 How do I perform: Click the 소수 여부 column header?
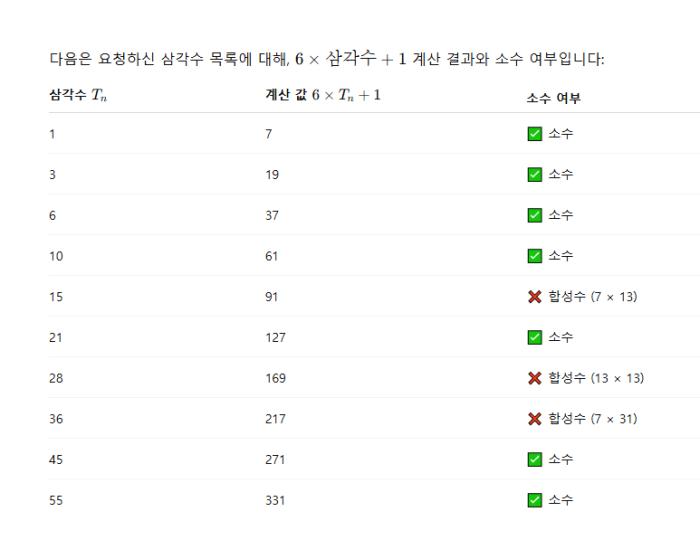pos(553,97)
